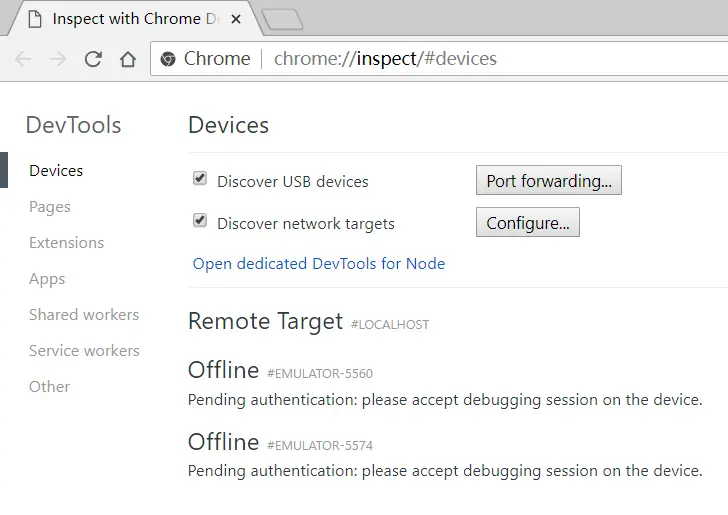Open a new tab

click(282, 19)
